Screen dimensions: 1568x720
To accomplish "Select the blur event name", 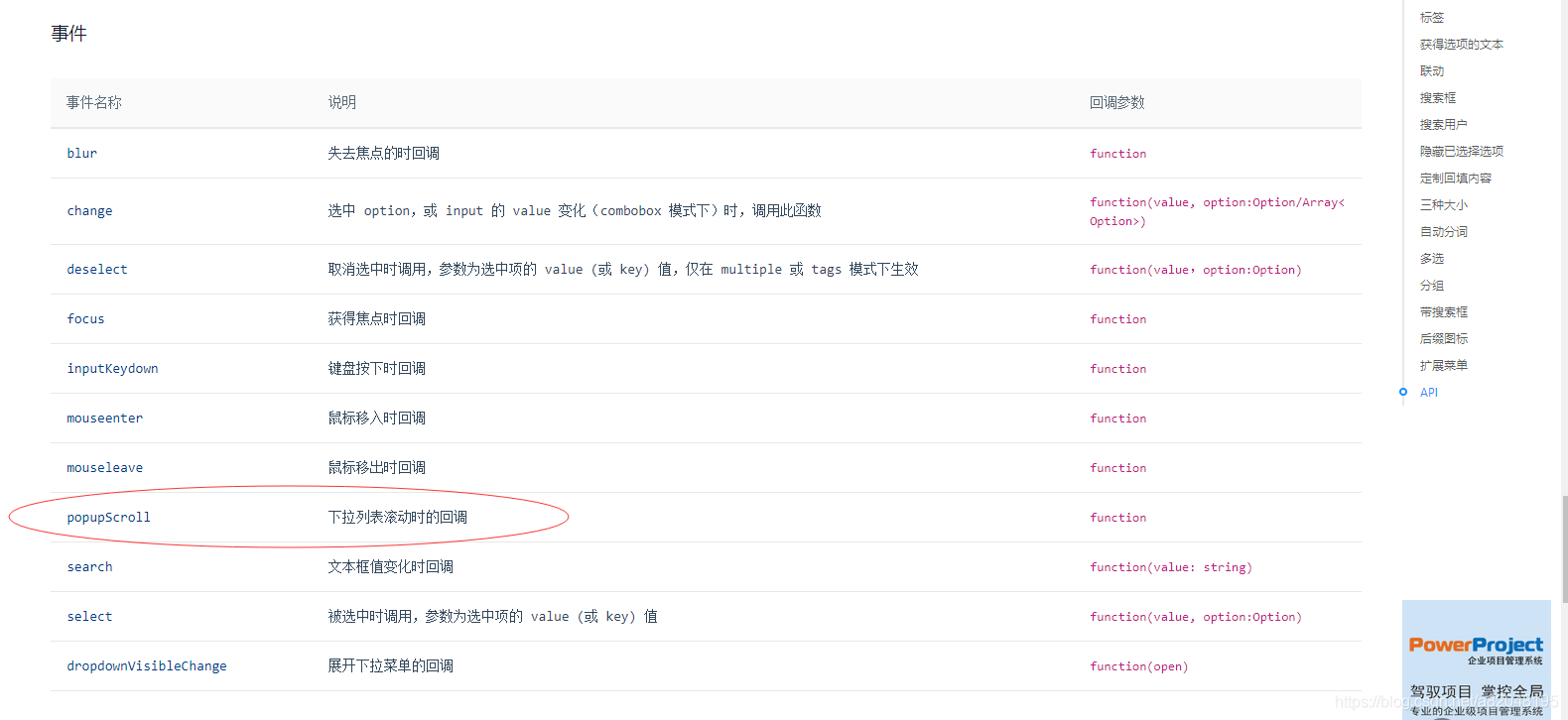I will (81, 154).
